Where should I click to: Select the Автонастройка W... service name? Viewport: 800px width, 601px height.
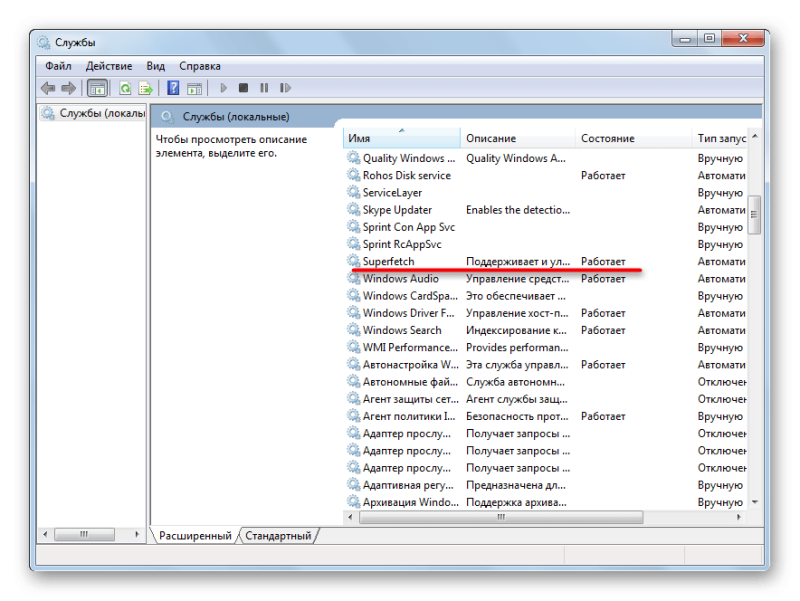pyautogui.click(x=411, y=365)
